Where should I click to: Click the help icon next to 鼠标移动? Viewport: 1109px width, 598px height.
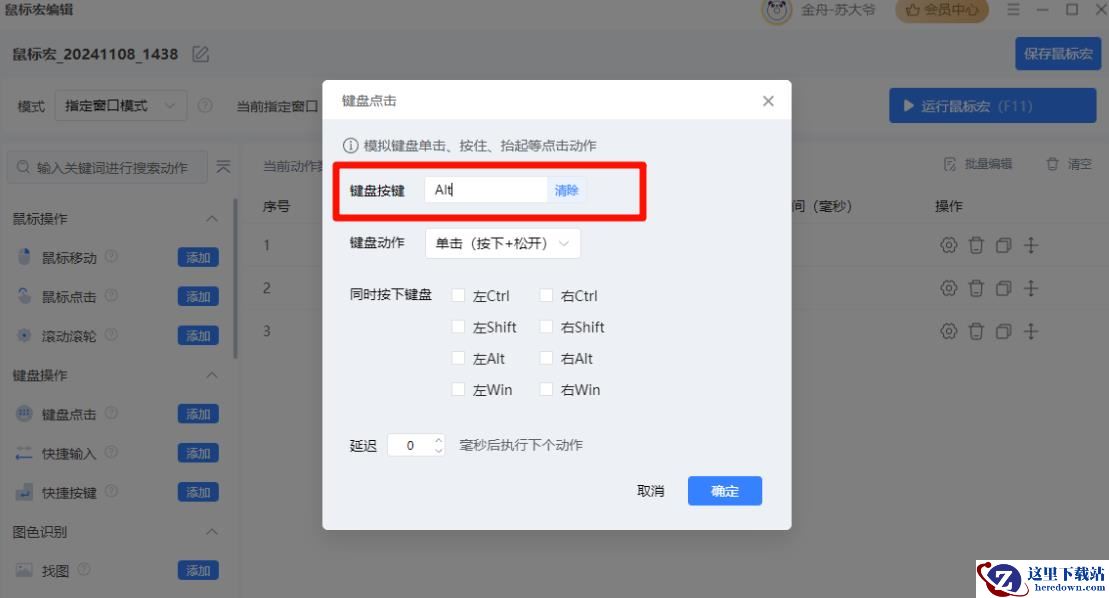click(x=111, y=257)
